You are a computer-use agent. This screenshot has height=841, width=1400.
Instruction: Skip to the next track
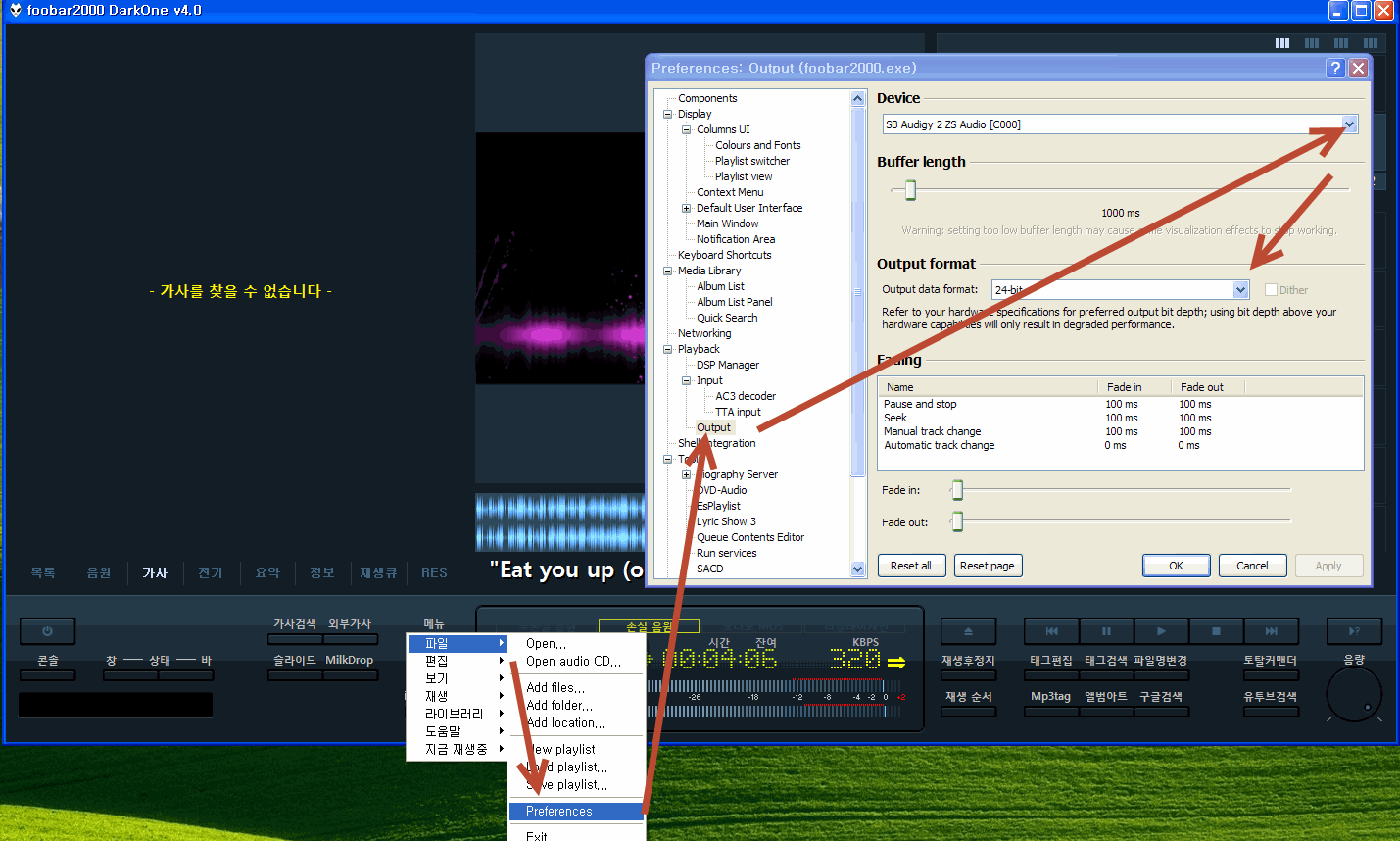coord(1271,631)
